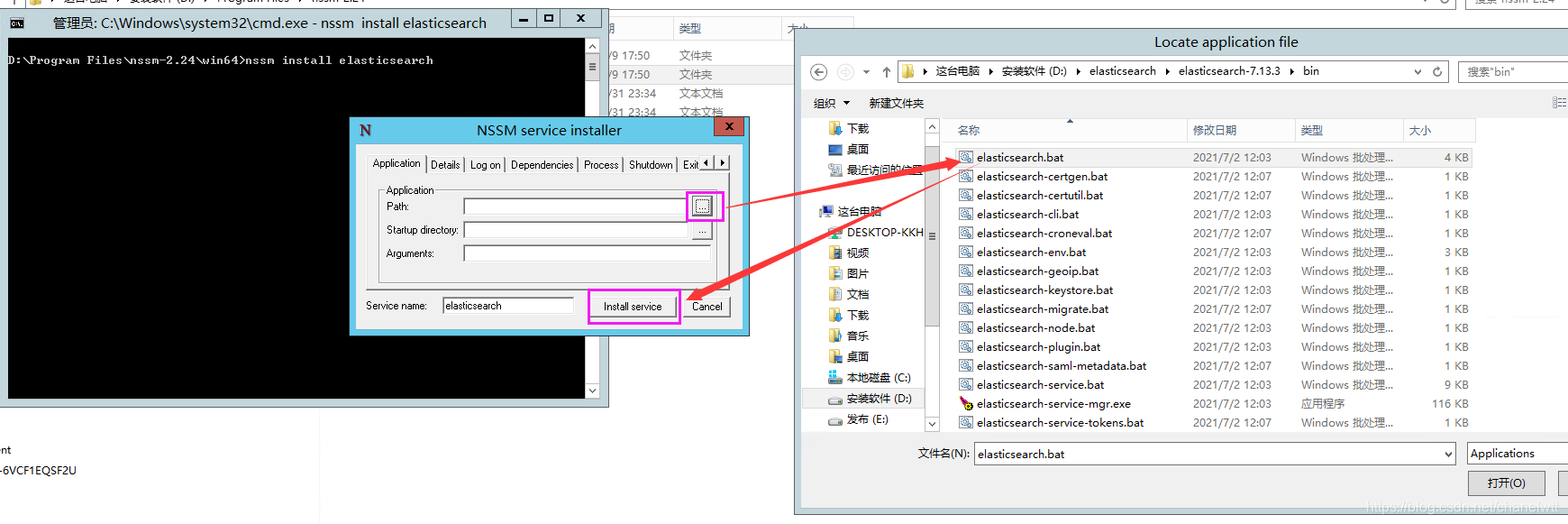
Task: Select elasticsearch-plugin.bat icon
Action: pos(965,346)
